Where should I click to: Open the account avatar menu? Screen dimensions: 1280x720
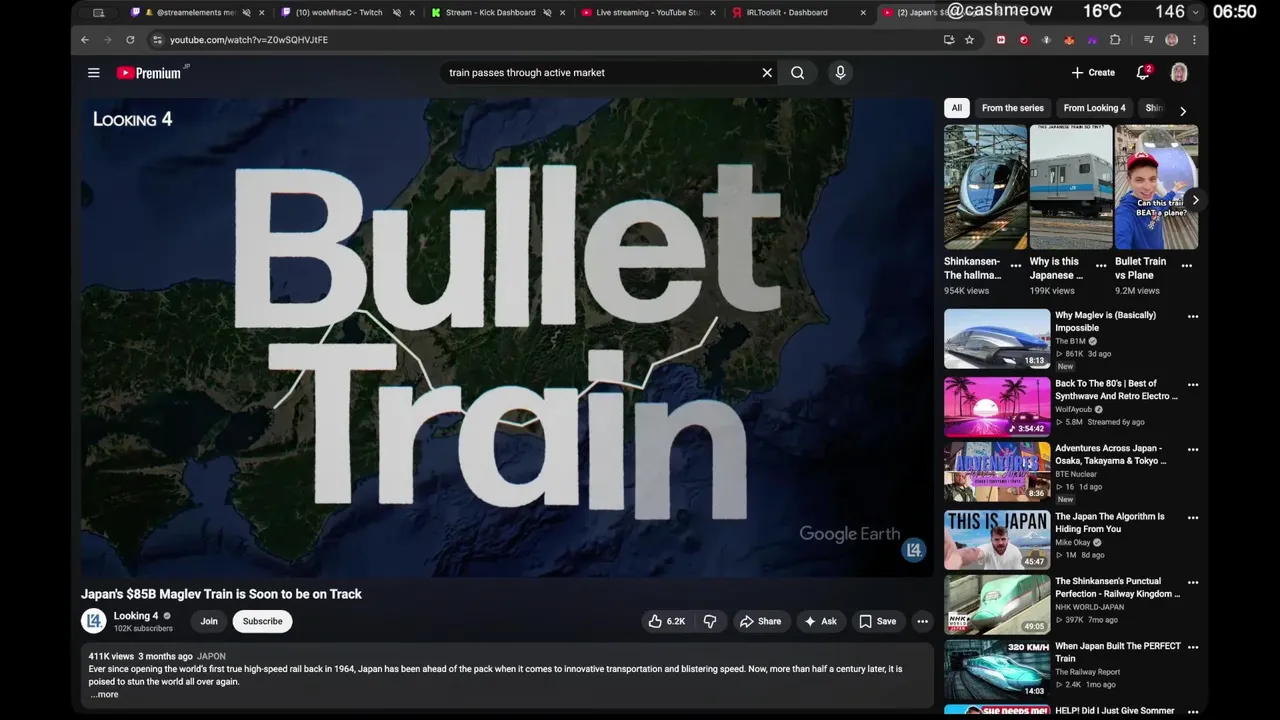1179,73
